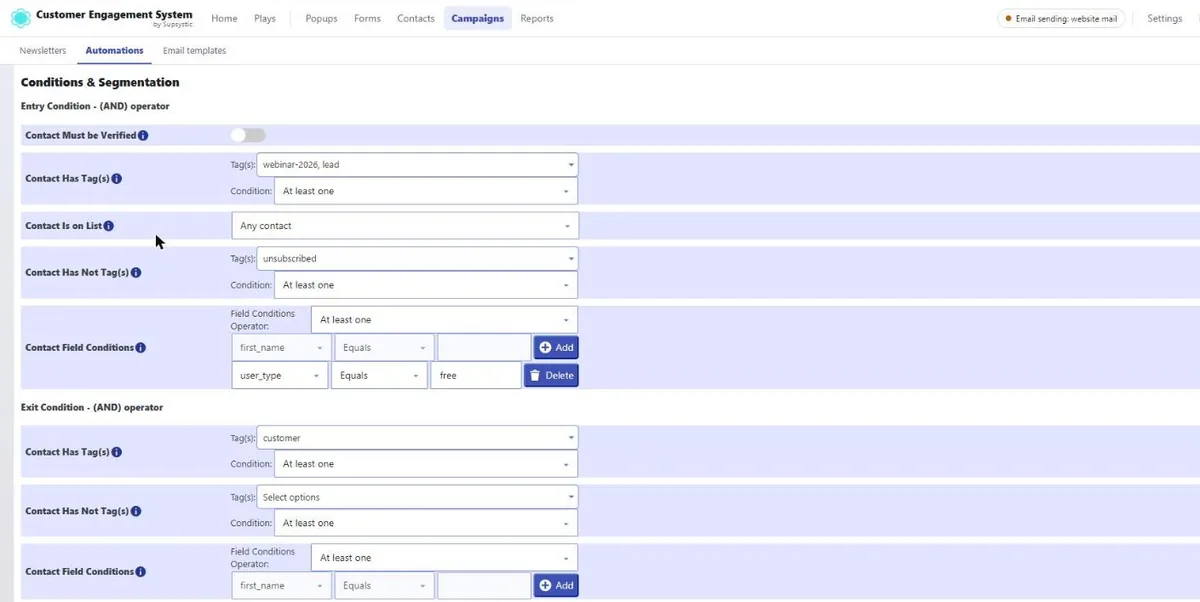1200x602 pixels.
Task: Toggle the Contact Must be Verified switch
Action: pos(248,135)
